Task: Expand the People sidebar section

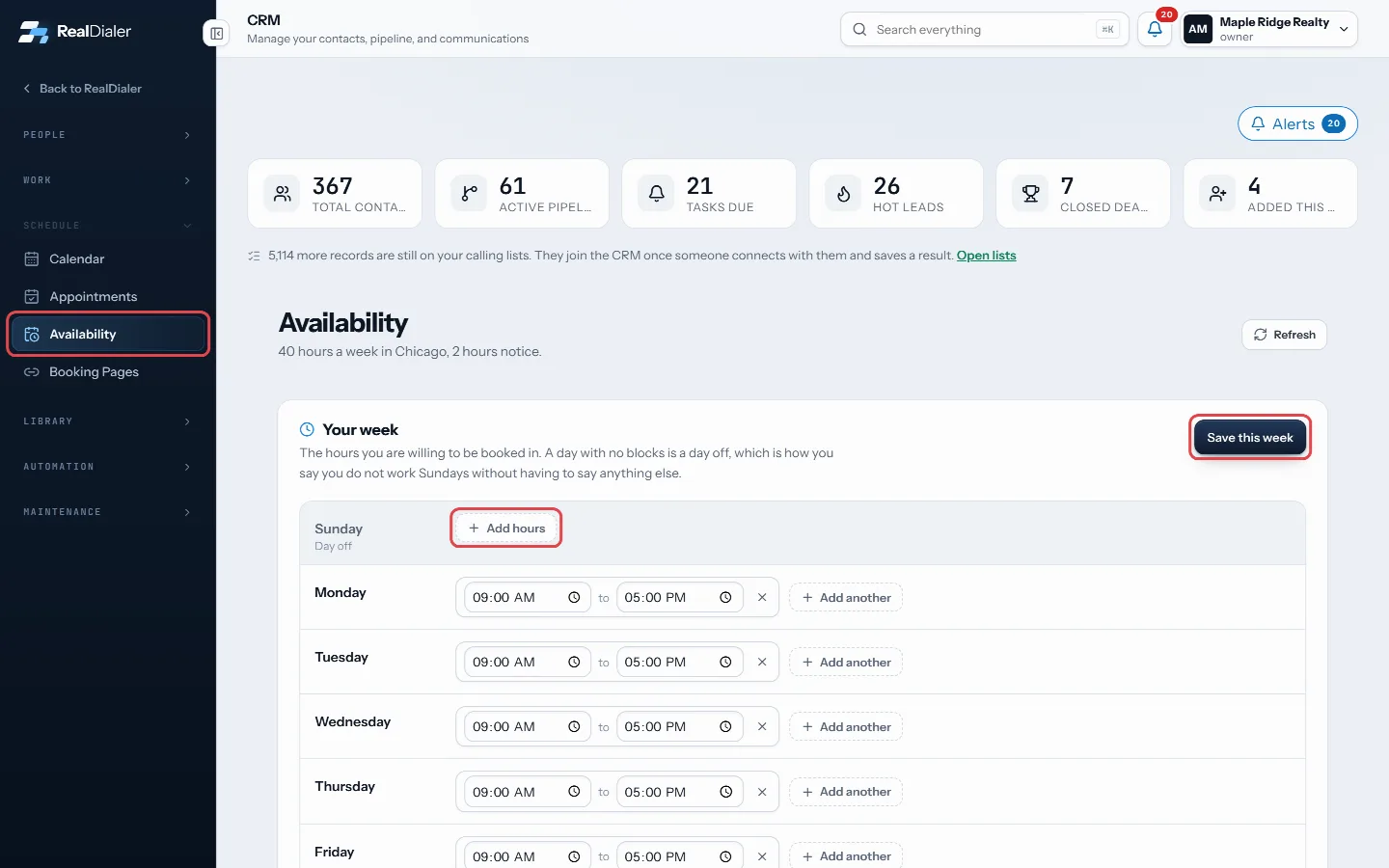Action: [107, 135]
